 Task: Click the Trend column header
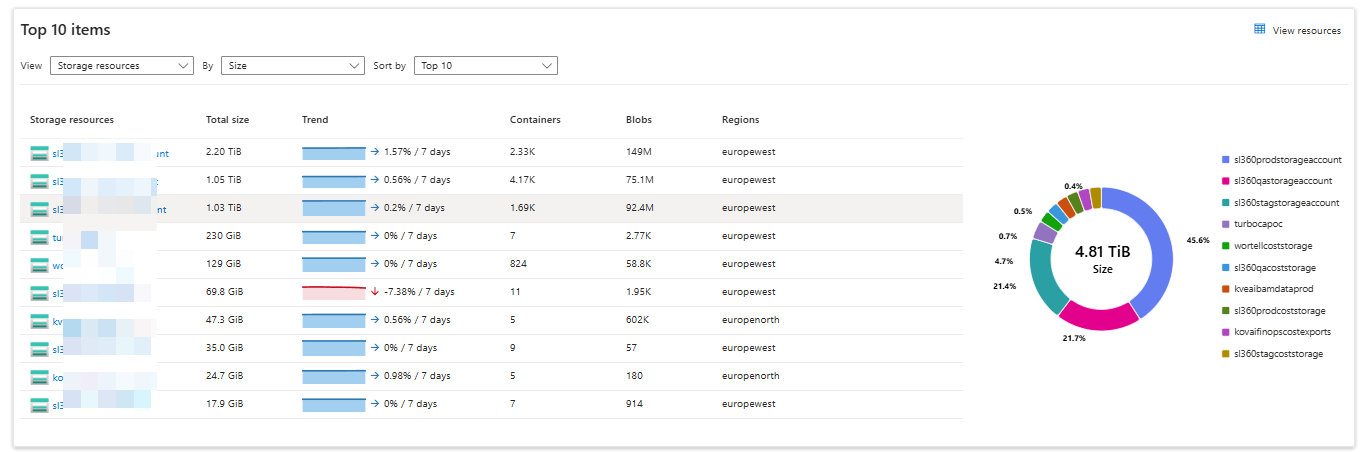tap(315, 120)
